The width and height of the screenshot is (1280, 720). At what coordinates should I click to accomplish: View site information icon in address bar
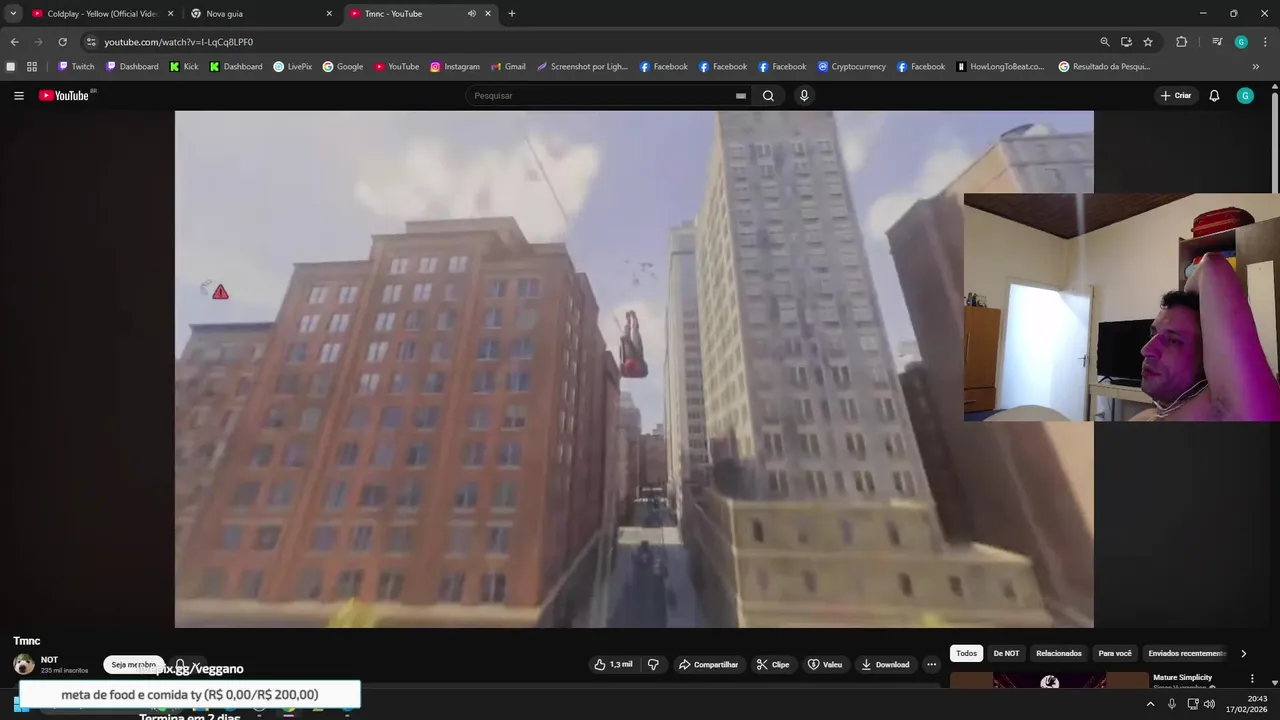tap(91, 42)
